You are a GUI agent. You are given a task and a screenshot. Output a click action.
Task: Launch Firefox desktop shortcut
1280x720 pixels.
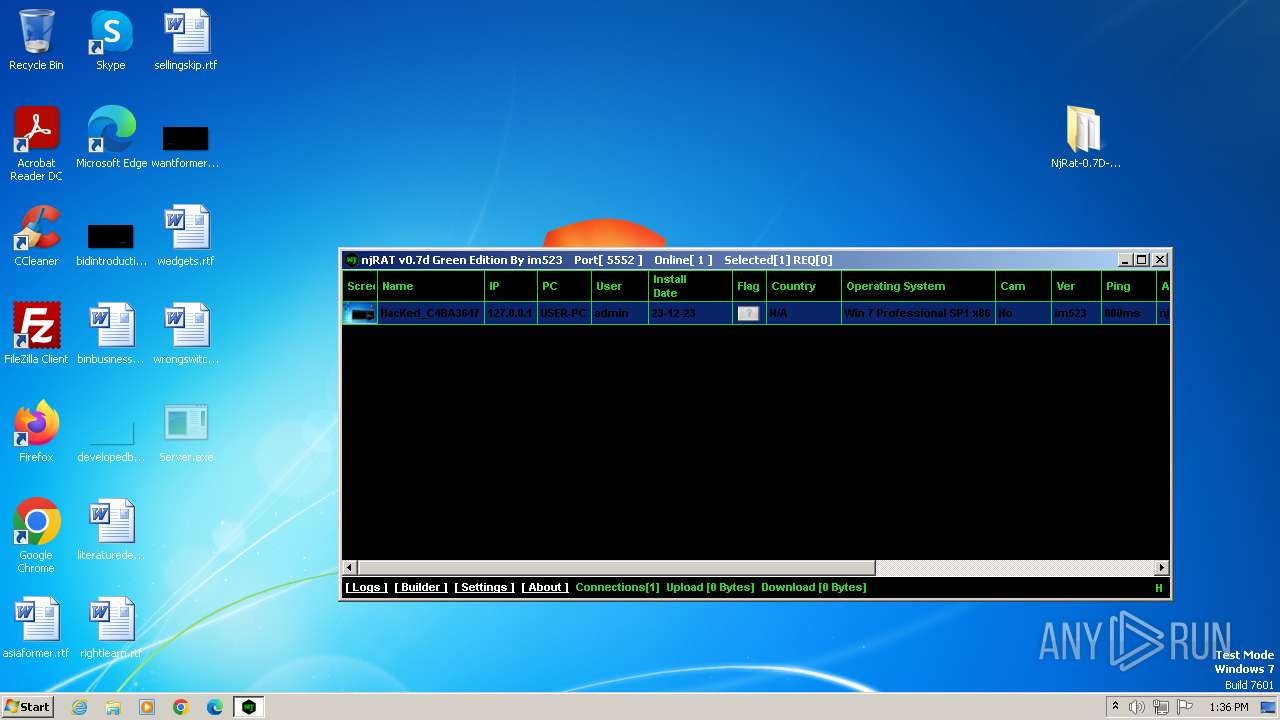(x=36, y=432)
